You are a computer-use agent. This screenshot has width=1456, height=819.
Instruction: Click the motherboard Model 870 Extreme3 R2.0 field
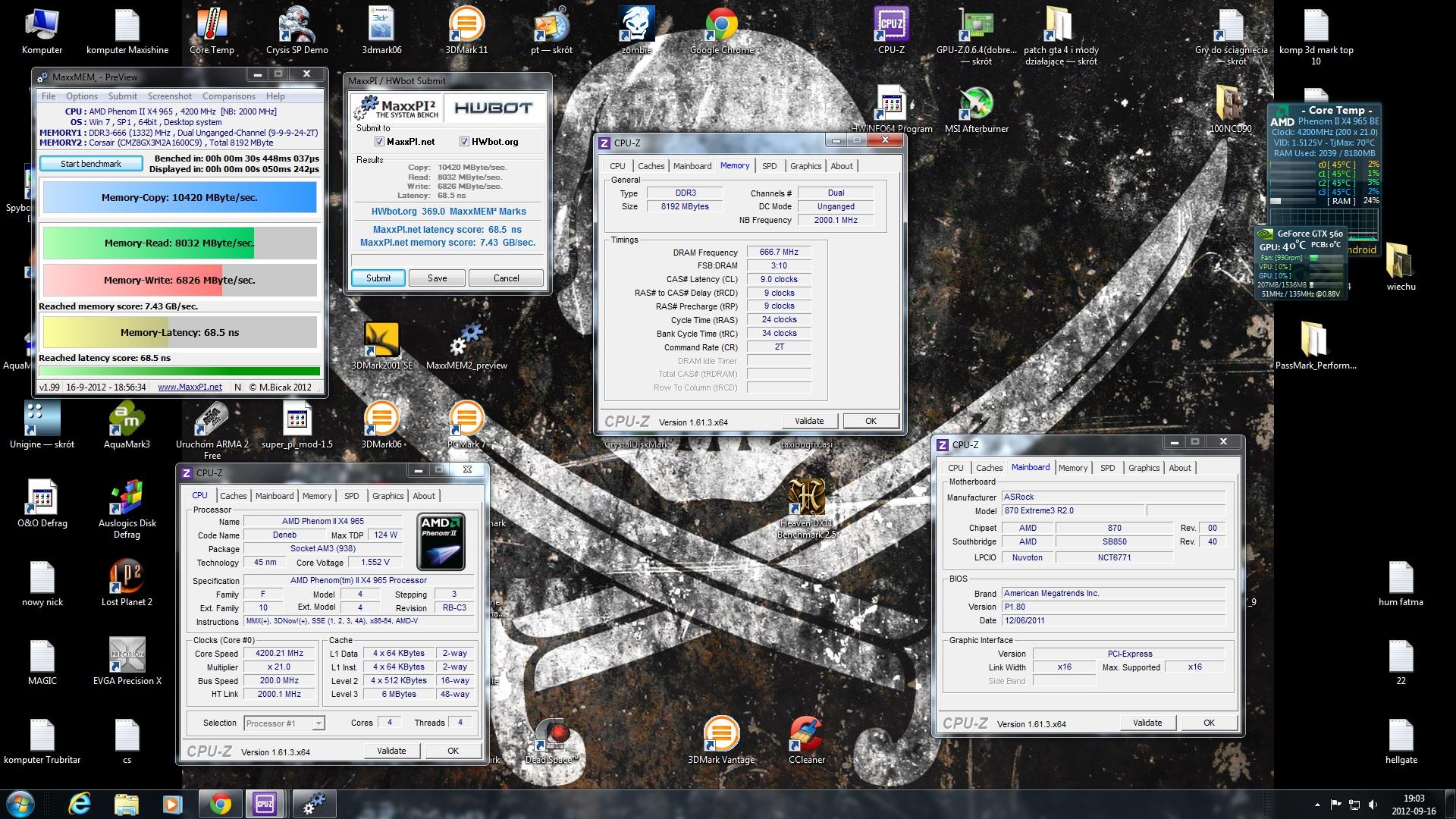pos(1072,511)
